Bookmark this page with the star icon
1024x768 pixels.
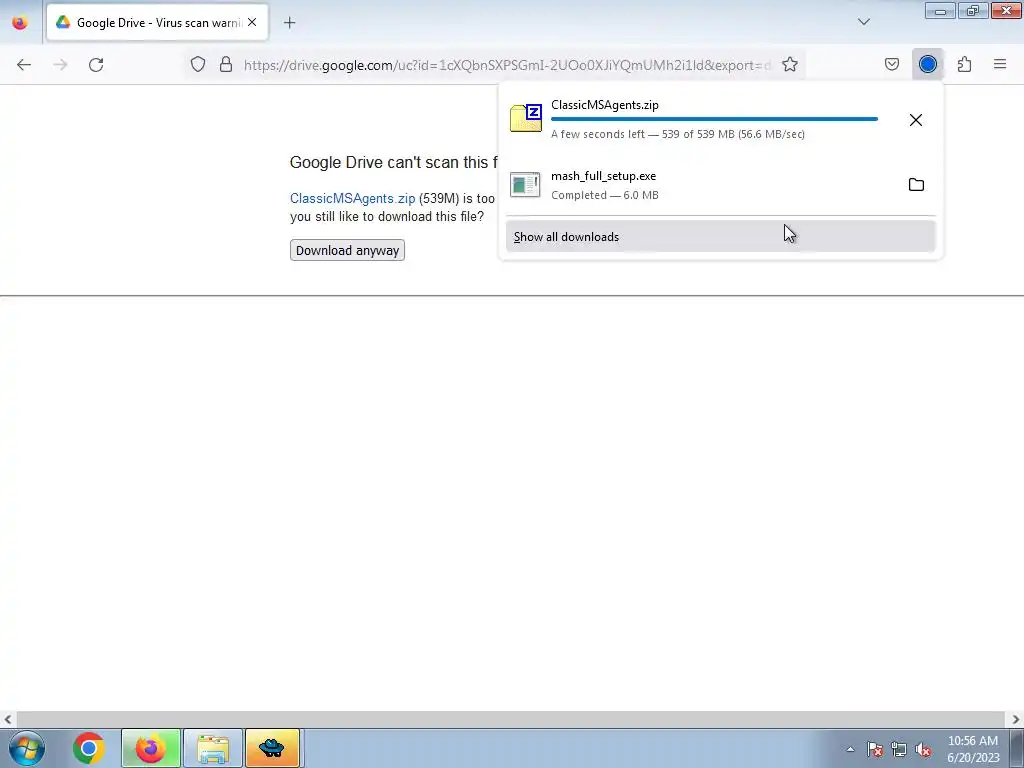(x=790, y=64)
